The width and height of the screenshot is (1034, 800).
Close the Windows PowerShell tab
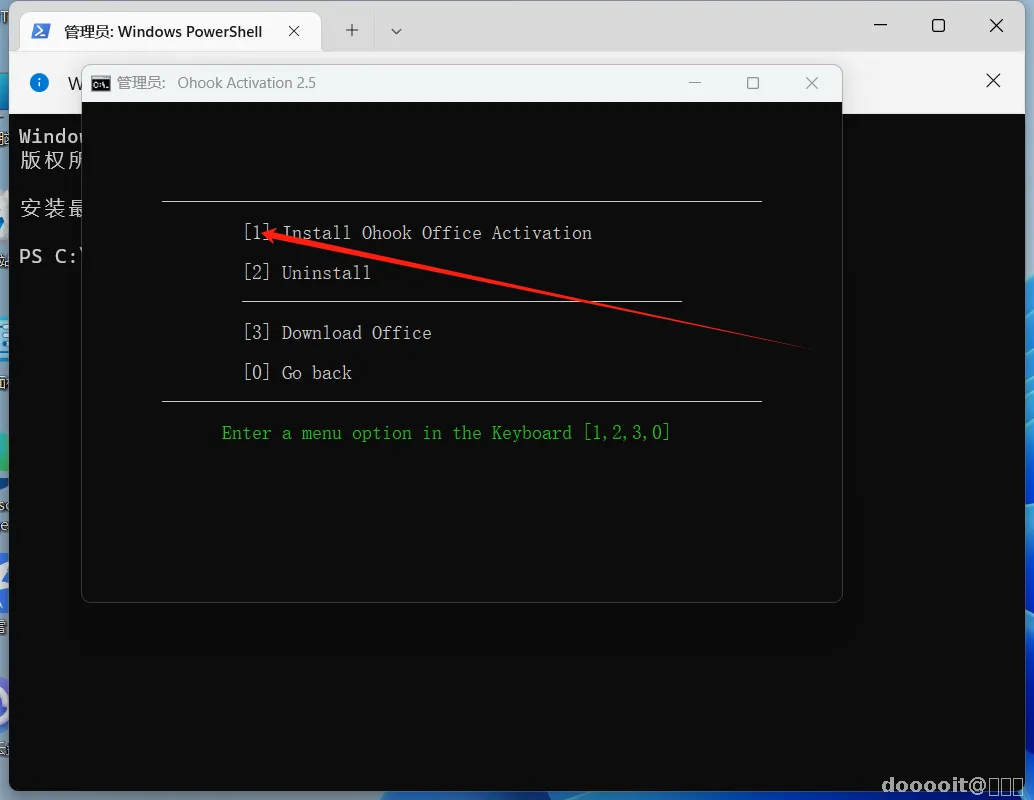pos(294,31)
